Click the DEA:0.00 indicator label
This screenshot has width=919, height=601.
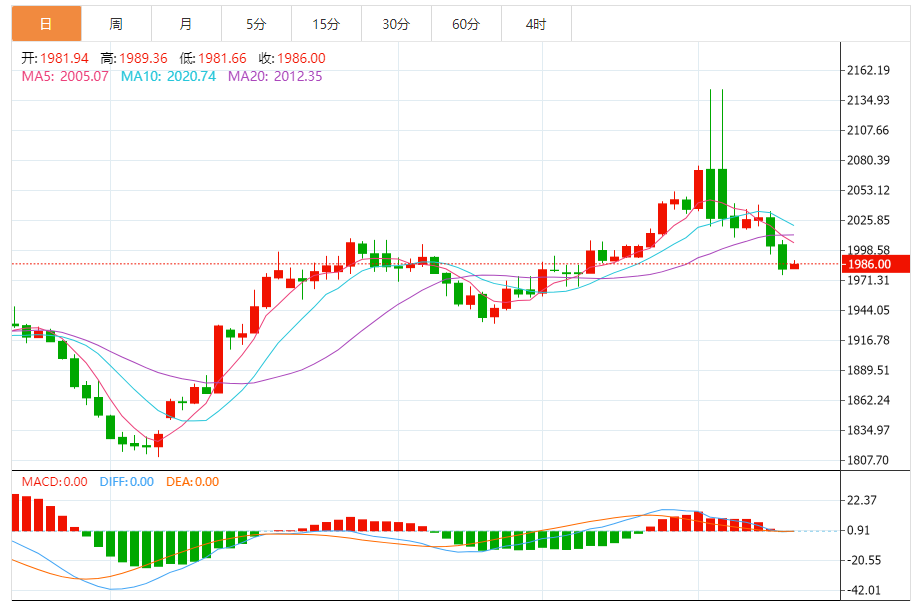click(x=193, y=482)
